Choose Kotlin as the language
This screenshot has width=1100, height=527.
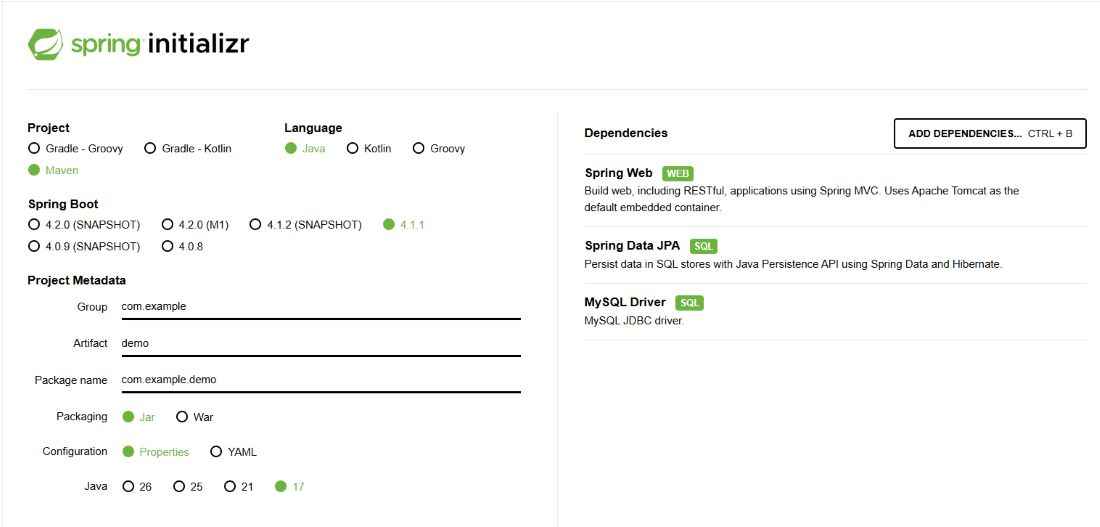coord(370,149)
